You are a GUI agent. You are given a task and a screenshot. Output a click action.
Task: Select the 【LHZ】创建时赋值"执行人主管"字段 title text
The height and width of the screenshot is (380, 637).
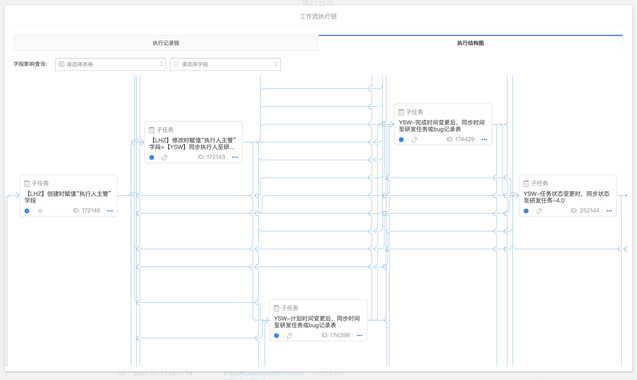point(68,197)
